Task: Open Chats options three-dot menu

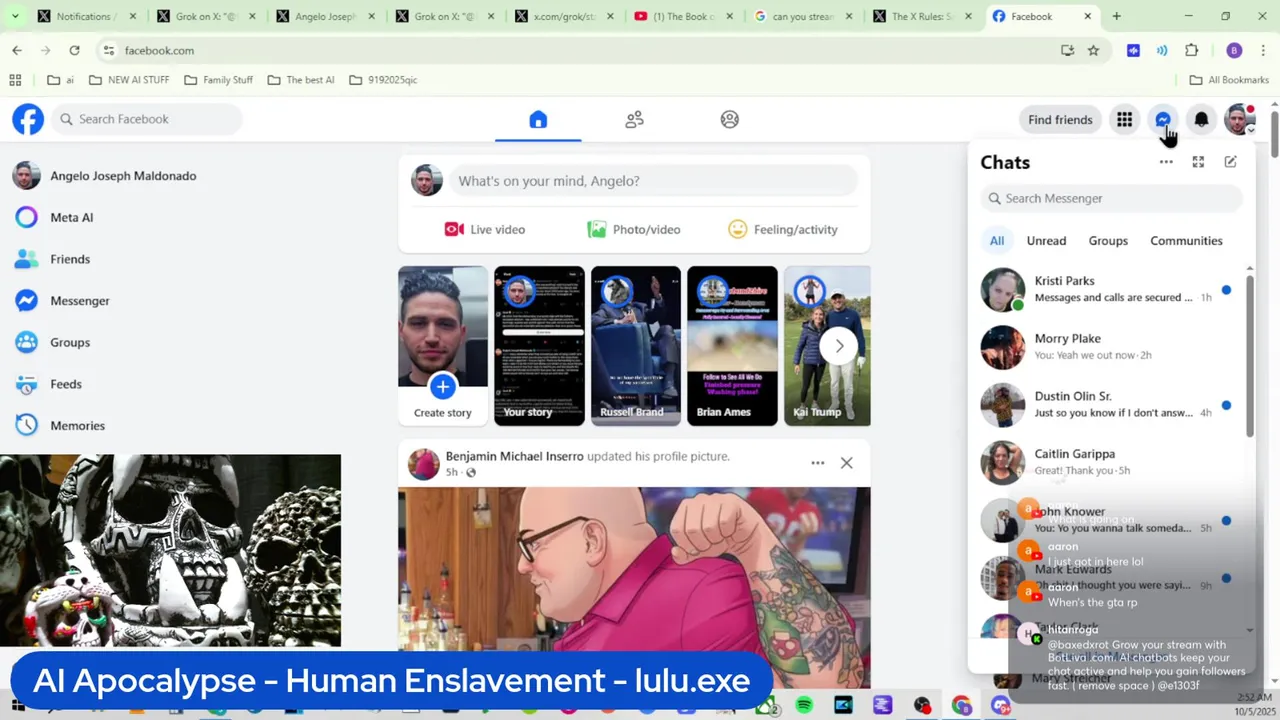Action: [x=1166, y=162]
